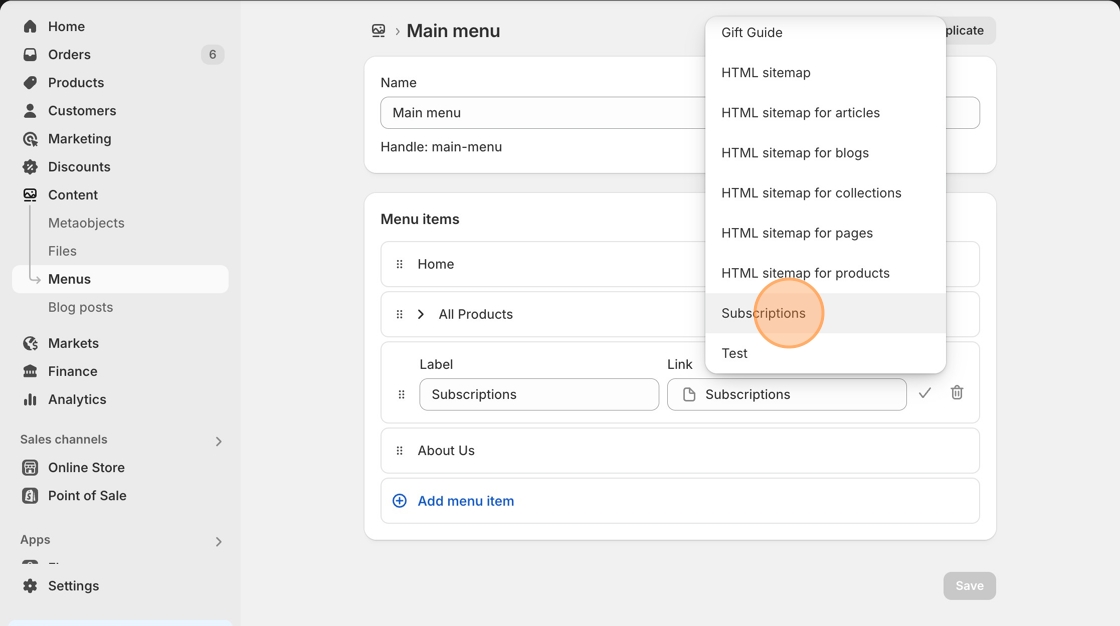Click the Home icon in sidebar
Screen dimensions: 1120x626
[x=30, y=27]
